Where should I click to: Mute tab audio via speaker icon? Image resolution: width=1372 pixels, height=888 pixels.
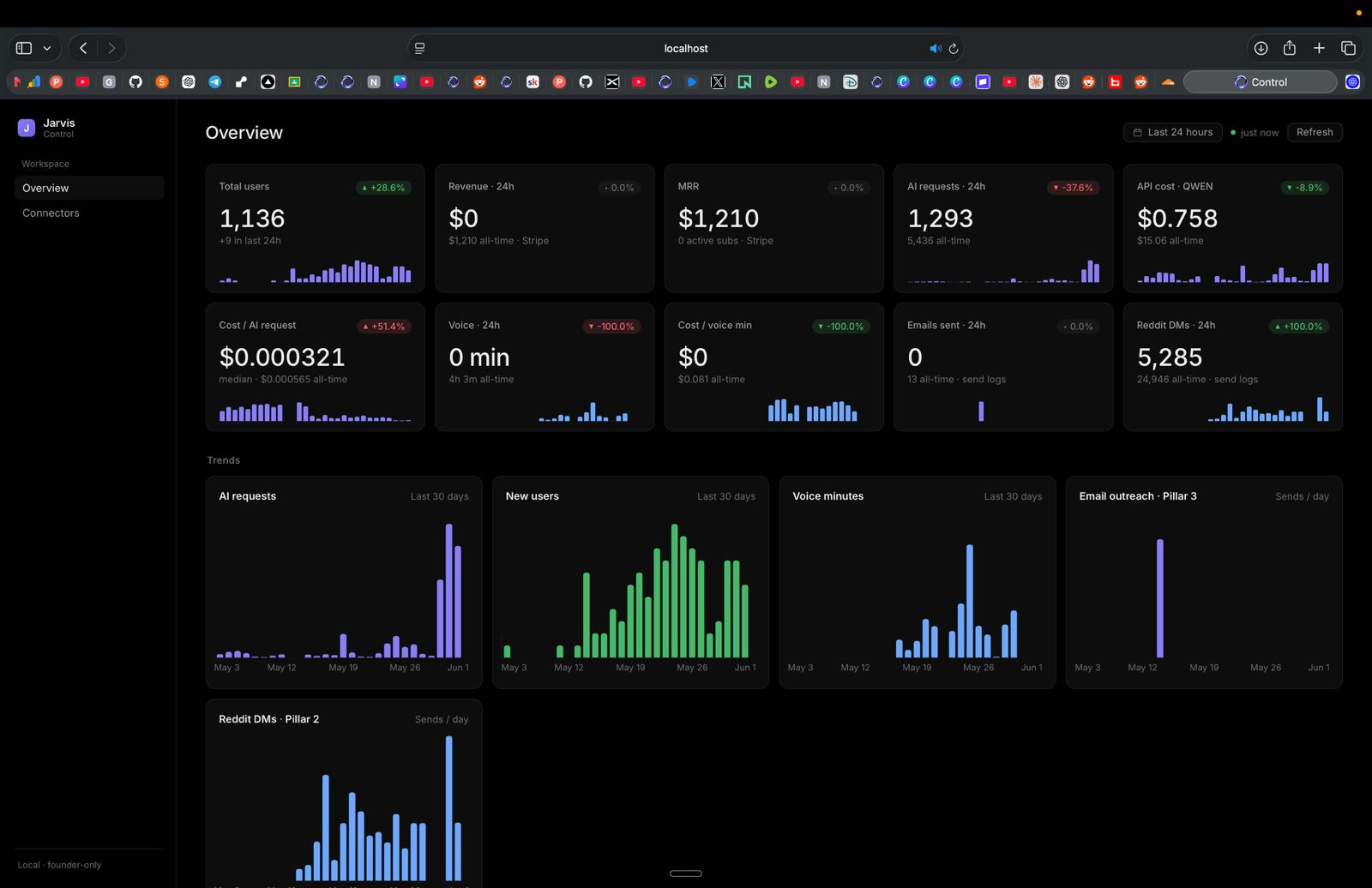click(x=935, y=49)
